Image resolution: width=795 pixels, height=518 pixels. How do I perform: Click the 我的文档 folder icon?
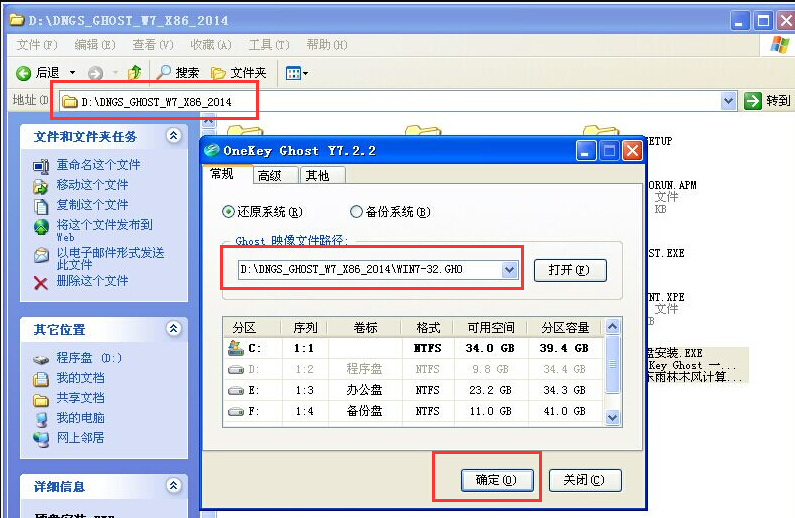pos(41,379)
